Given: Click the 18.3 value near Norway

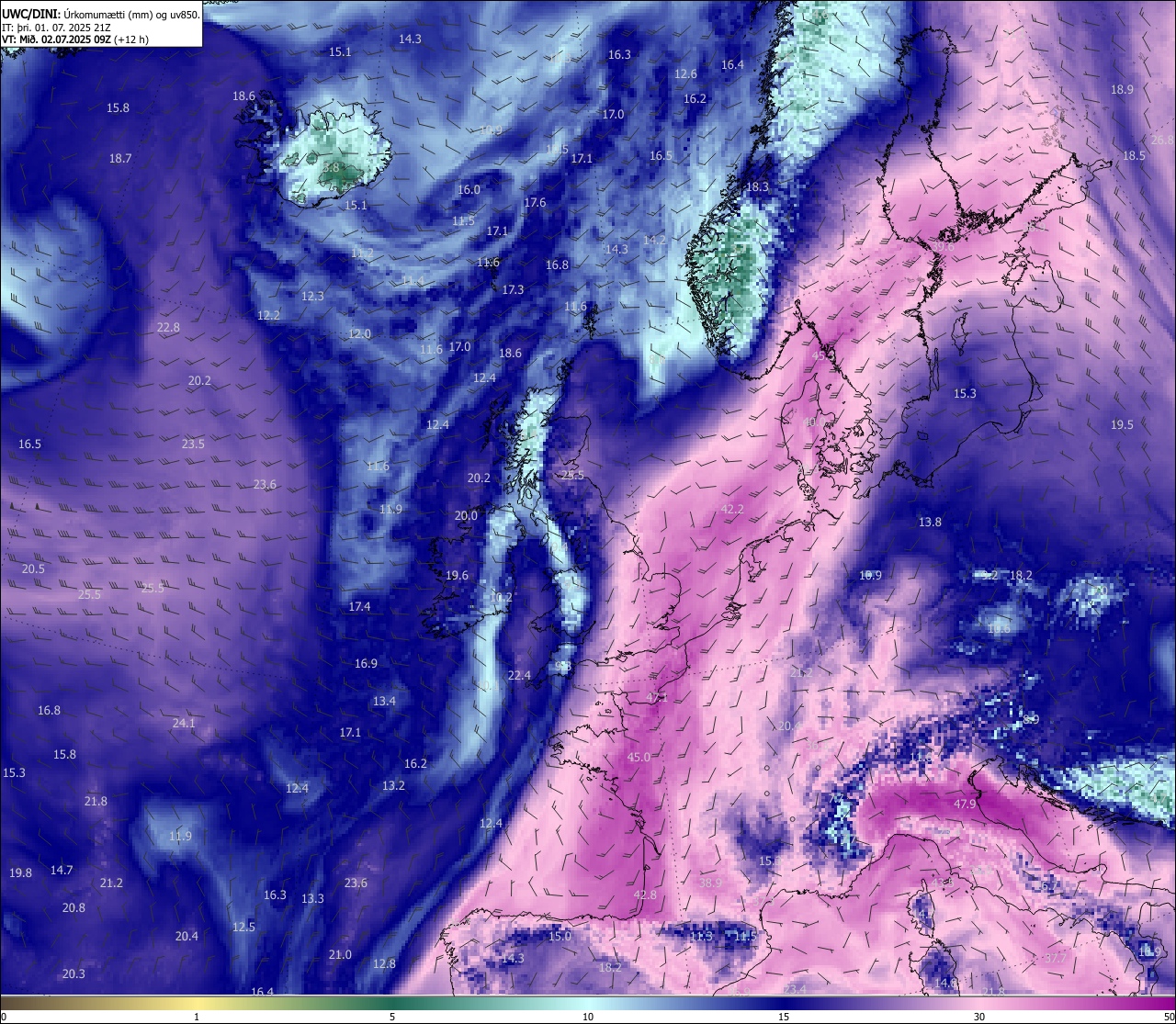Looking at the screenshot, I should [757, 186].
